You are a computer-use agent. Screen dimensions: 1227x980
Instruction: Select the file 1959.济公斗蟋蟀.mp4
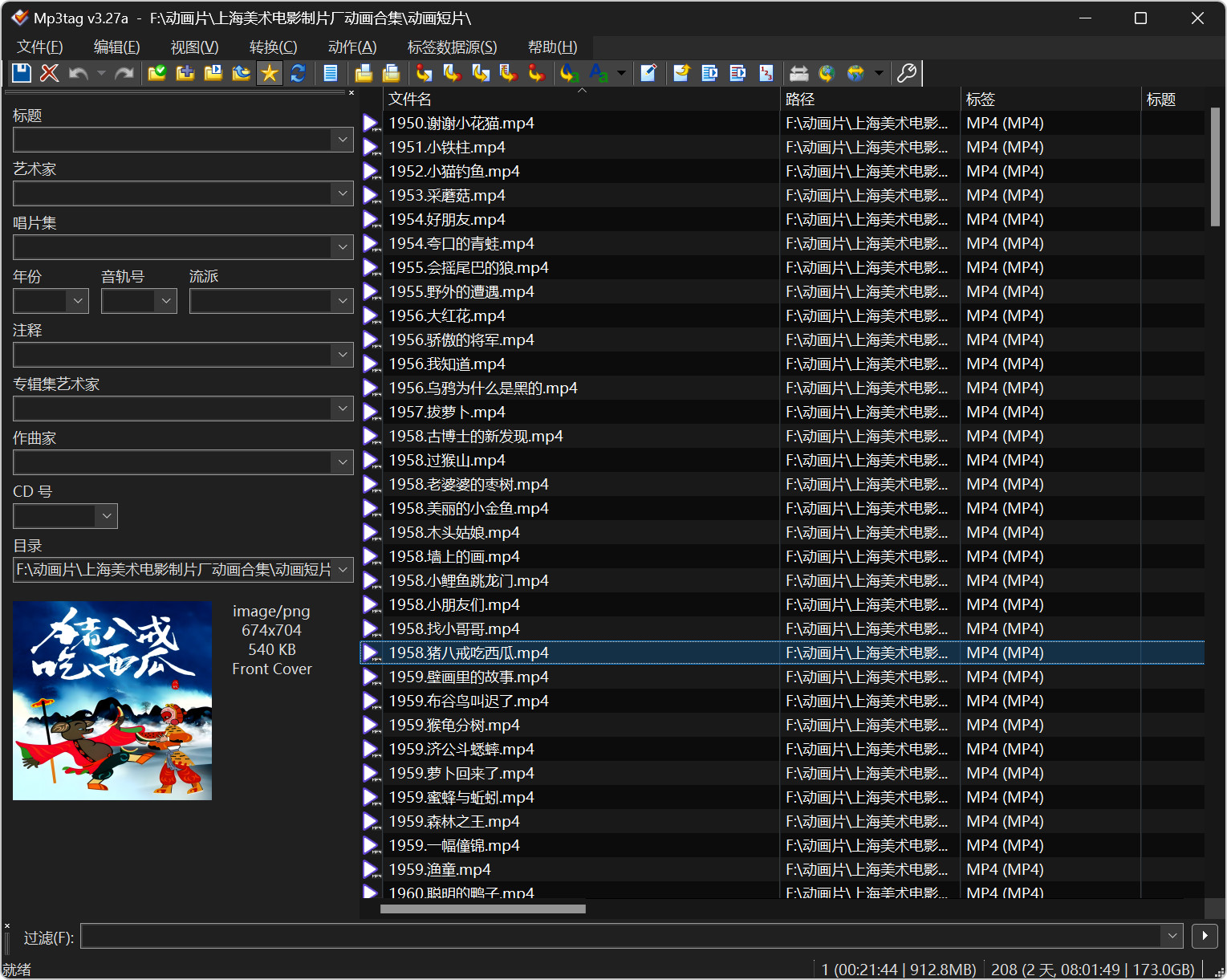click(461, 750)
